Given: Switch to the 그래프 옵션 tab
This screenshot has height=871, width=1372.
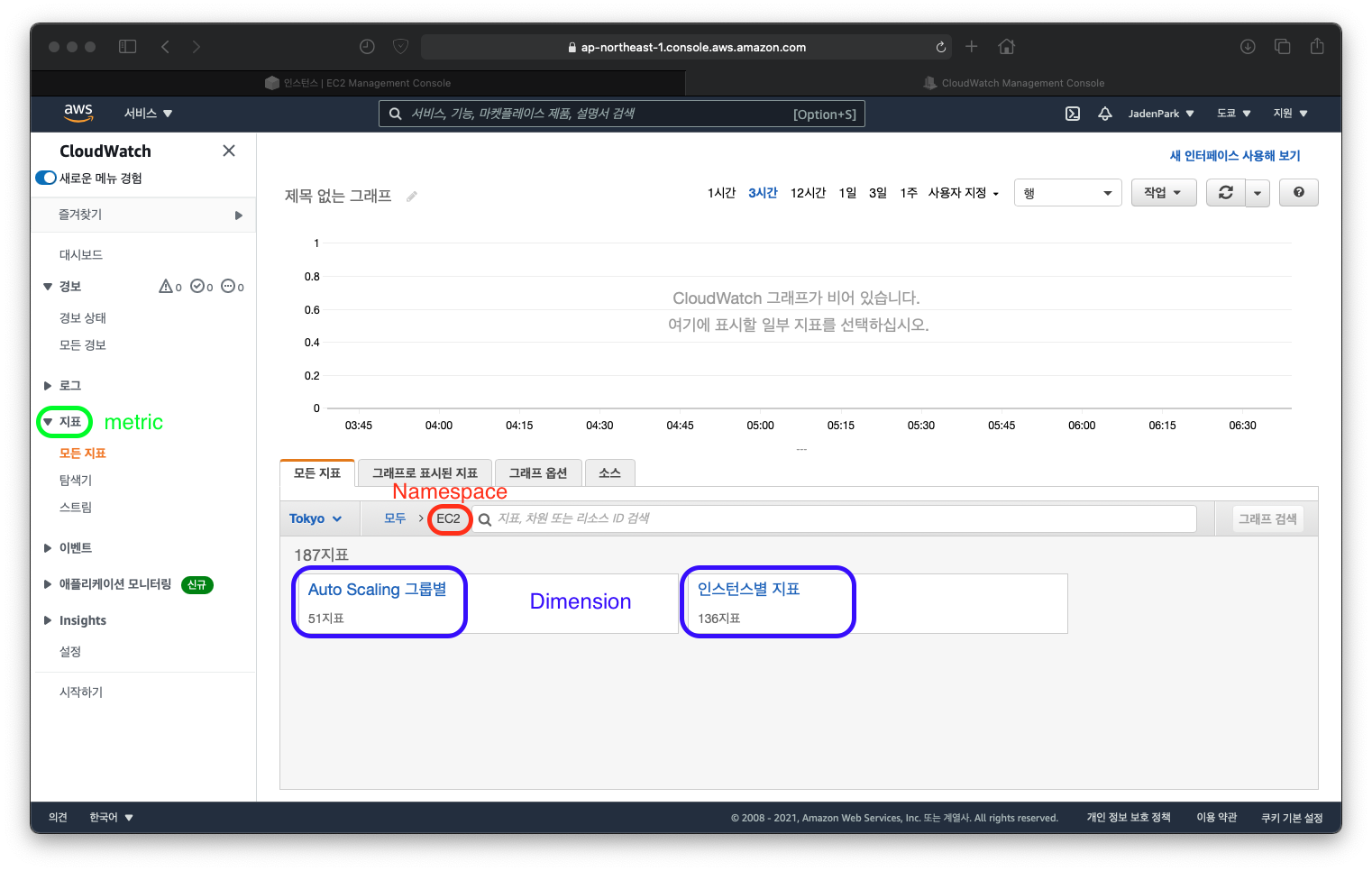Looking at the screenshot, I should click(538, 473).
